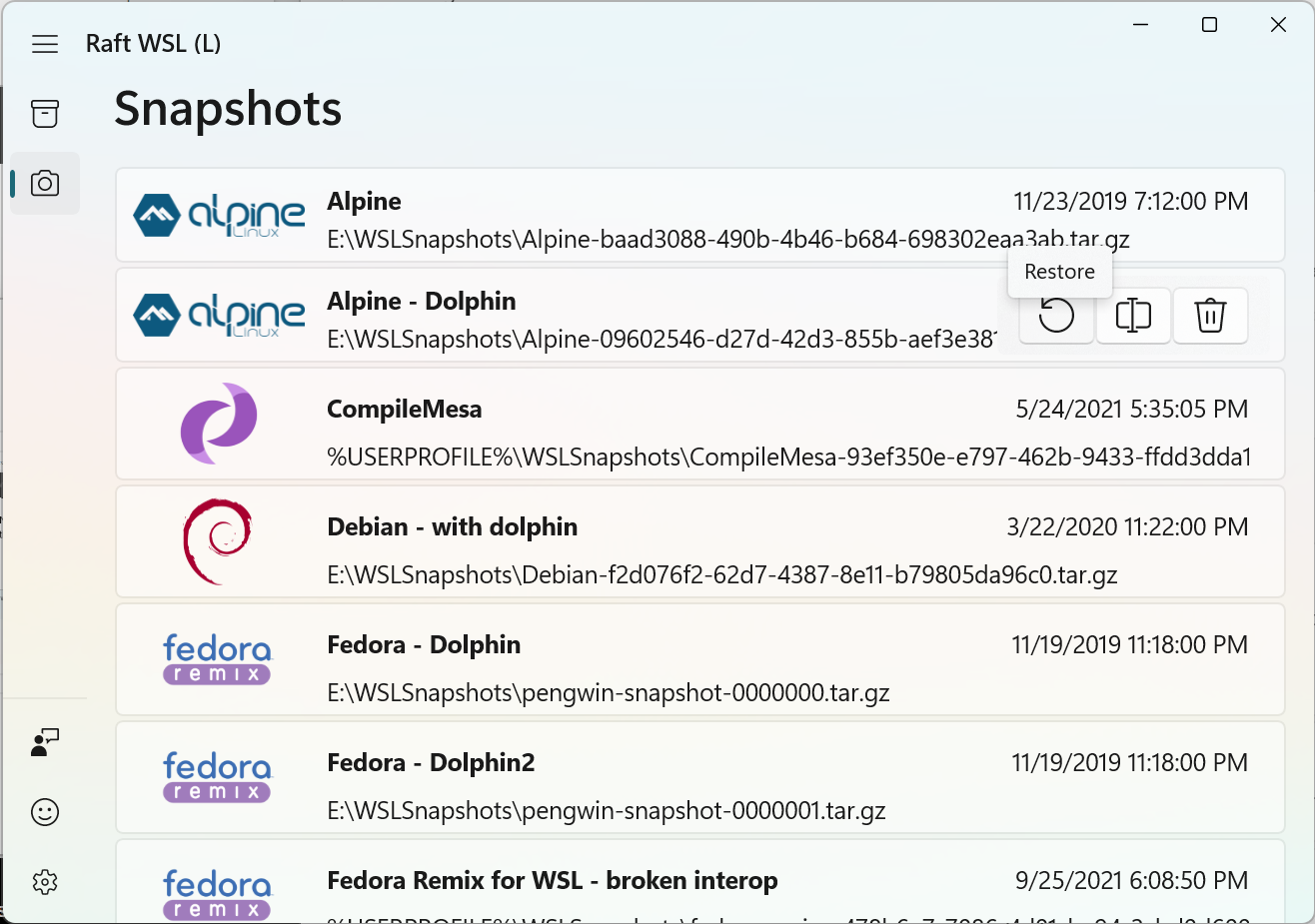1315x924 pixels.
Task: Click the smiley face sidebar icon
Action: pyautogui.click(x=45, y=812)
